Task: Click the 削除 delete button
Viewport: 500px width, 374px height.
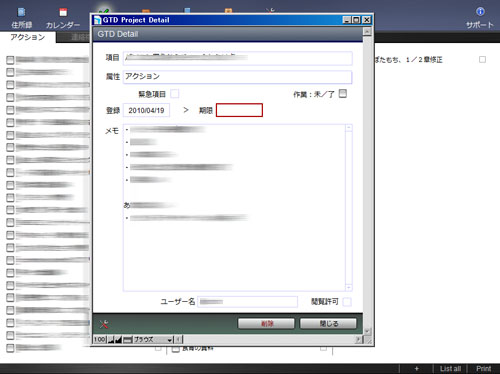Action: [x=266, y=323]
